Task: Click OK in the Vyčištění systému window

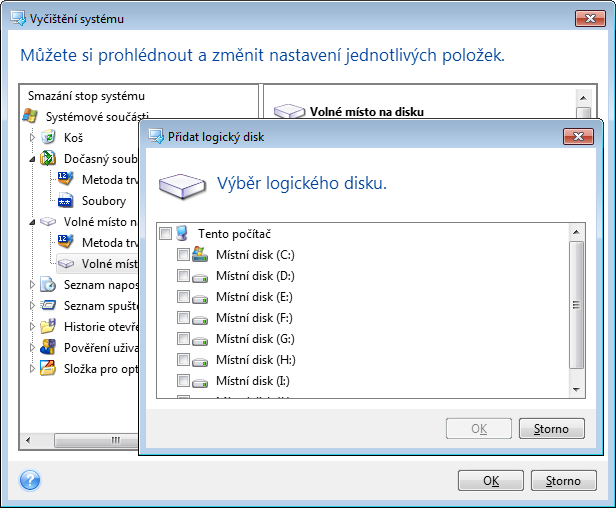Action: [x=491, y=480]
